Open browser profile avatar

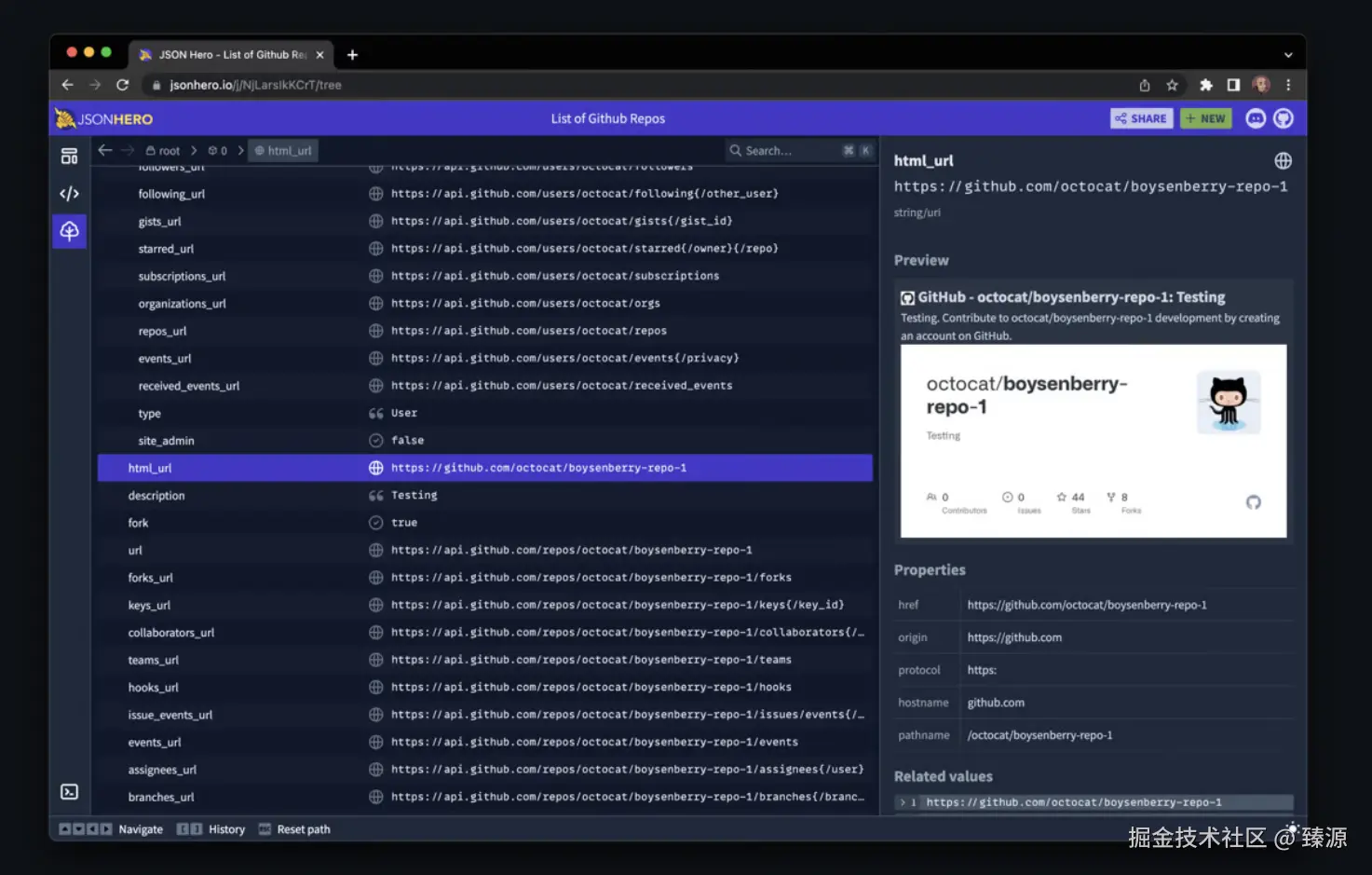[x=1261, y=85]
